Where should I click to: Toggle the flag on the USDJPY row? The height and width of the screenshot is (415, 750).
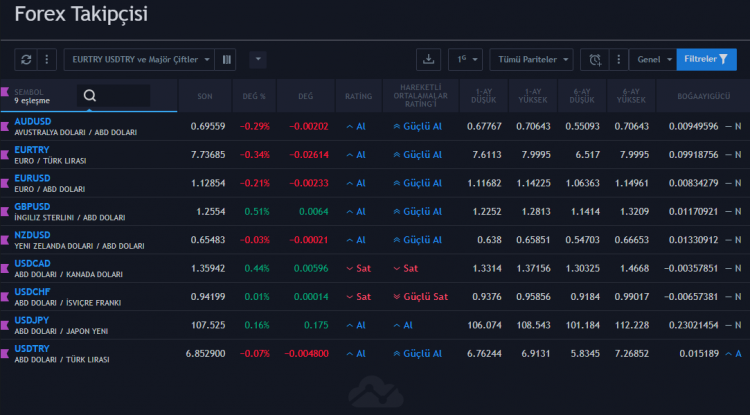pyautogui.click(x=5, y=325)
